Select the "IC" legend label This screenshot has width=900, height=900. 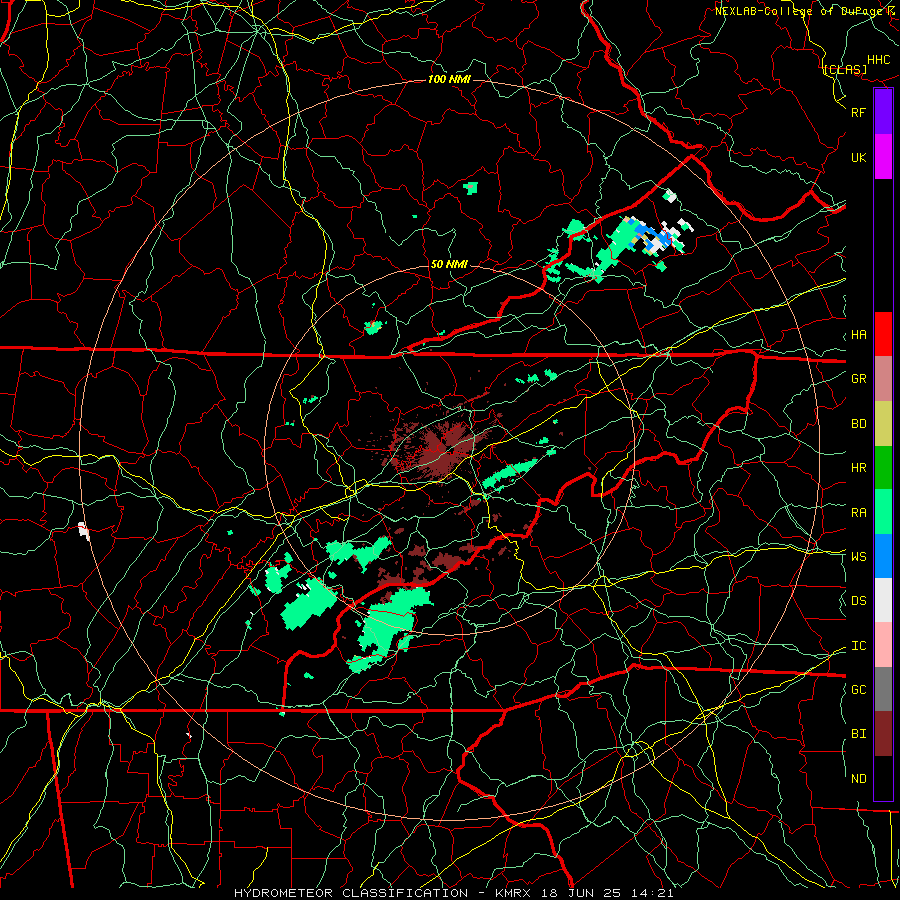point(859,646)
